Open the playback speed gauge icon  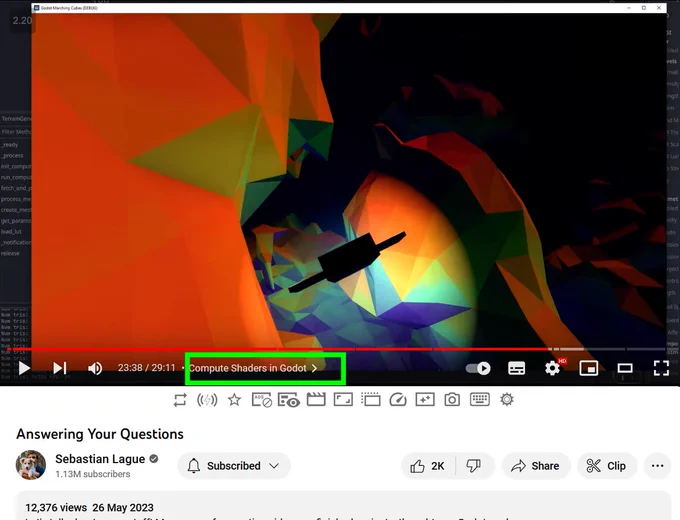coord(398,399)
